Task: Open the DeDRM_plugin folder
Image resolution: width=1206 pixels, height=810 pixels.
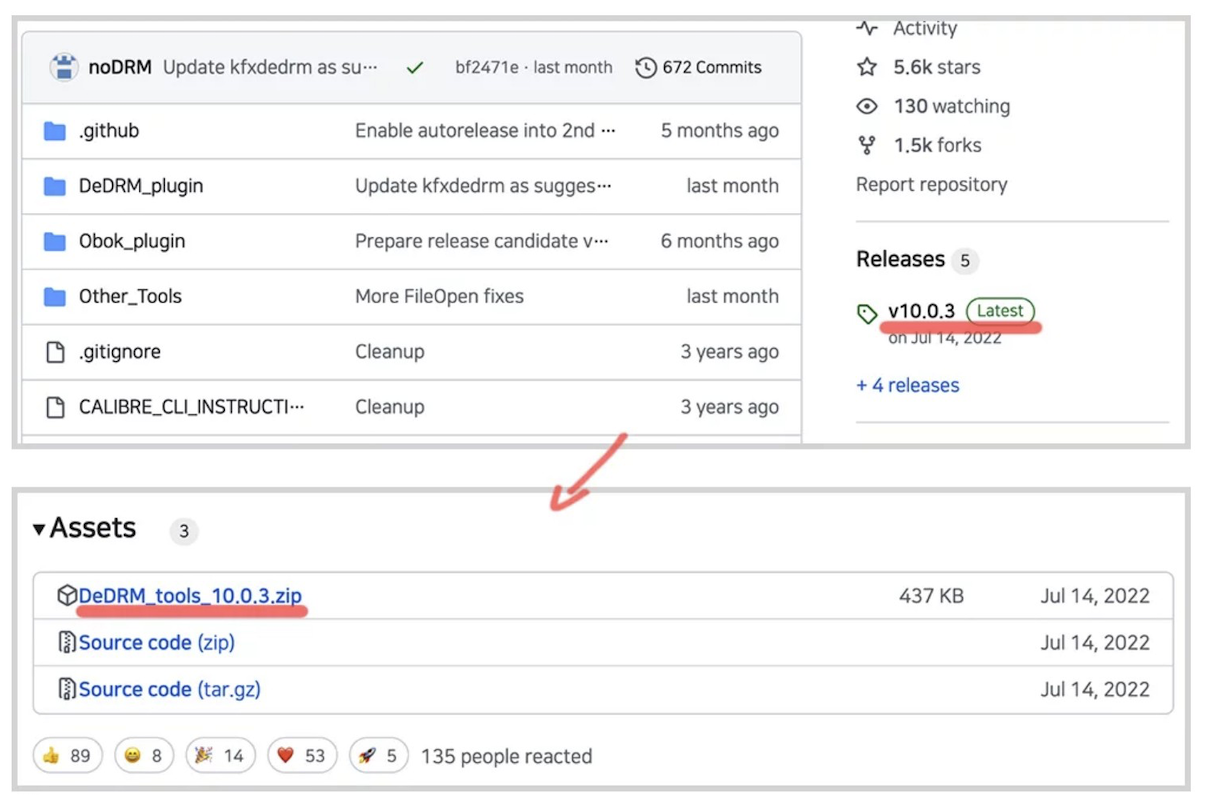Action: tap(141, 186)
